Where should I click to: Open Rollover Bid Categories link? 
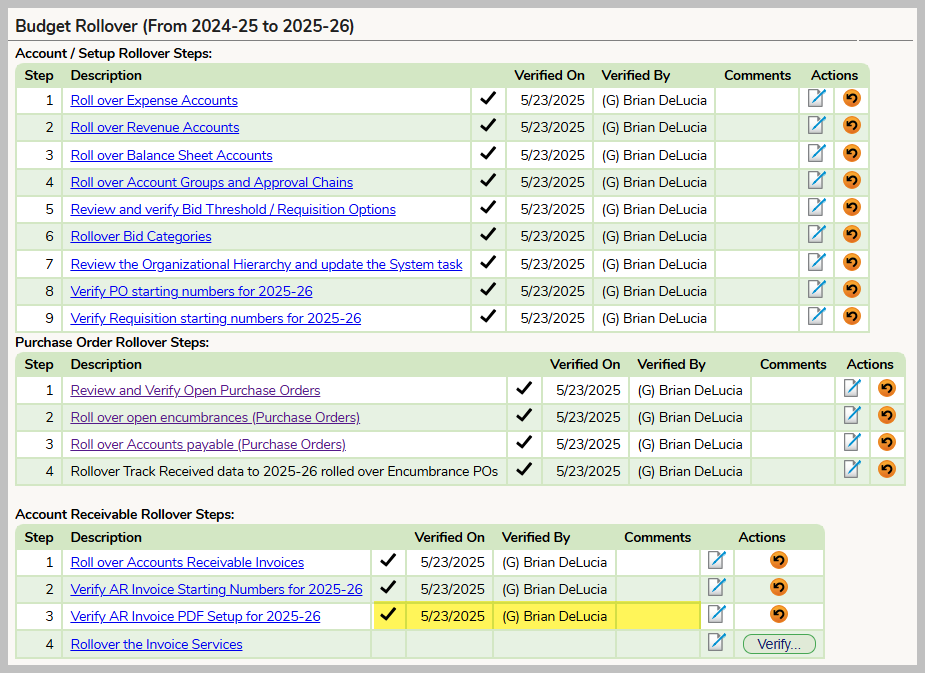coord(141,237)
